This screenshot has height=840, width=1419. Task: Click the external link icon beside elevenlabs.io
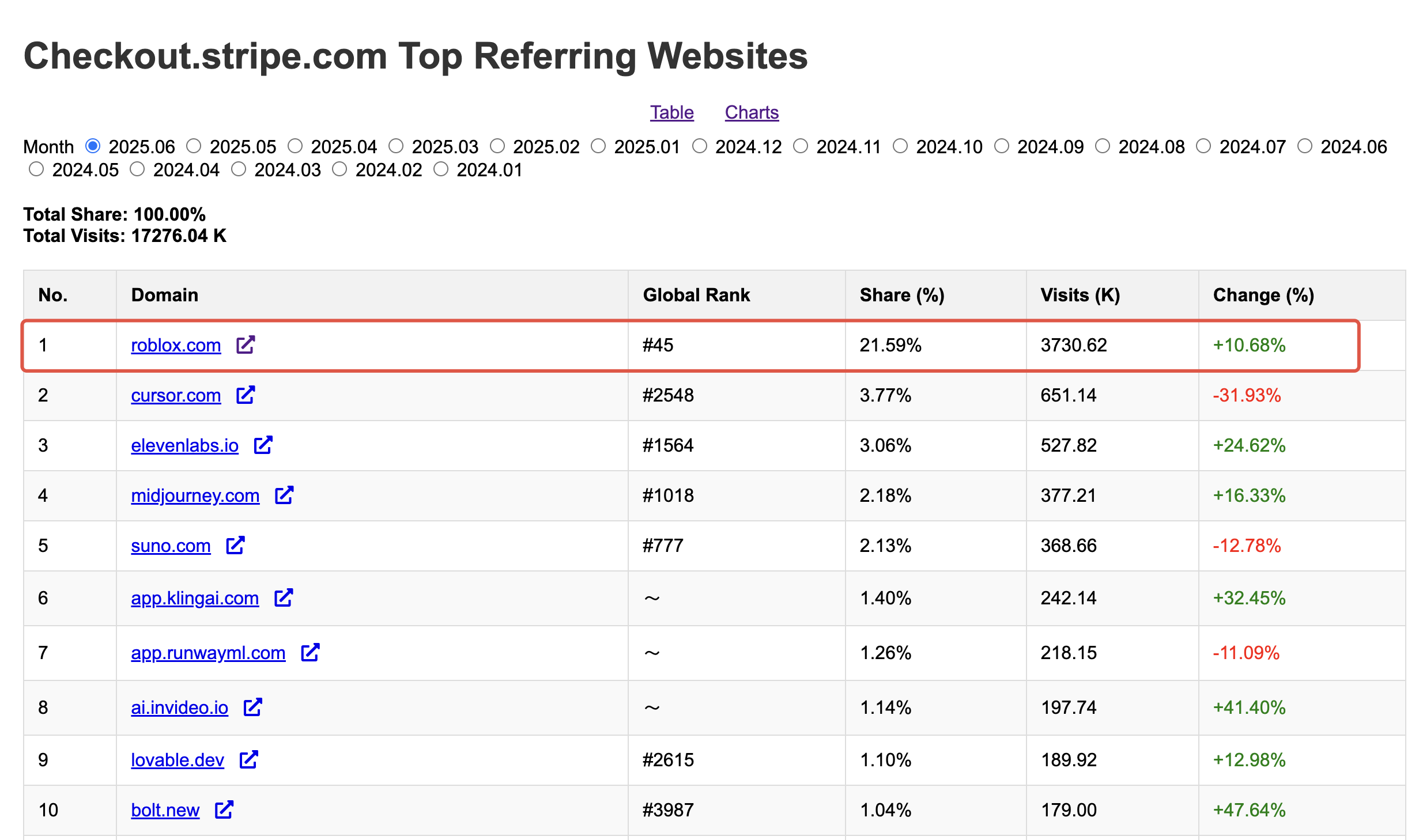tap(263, 445)
